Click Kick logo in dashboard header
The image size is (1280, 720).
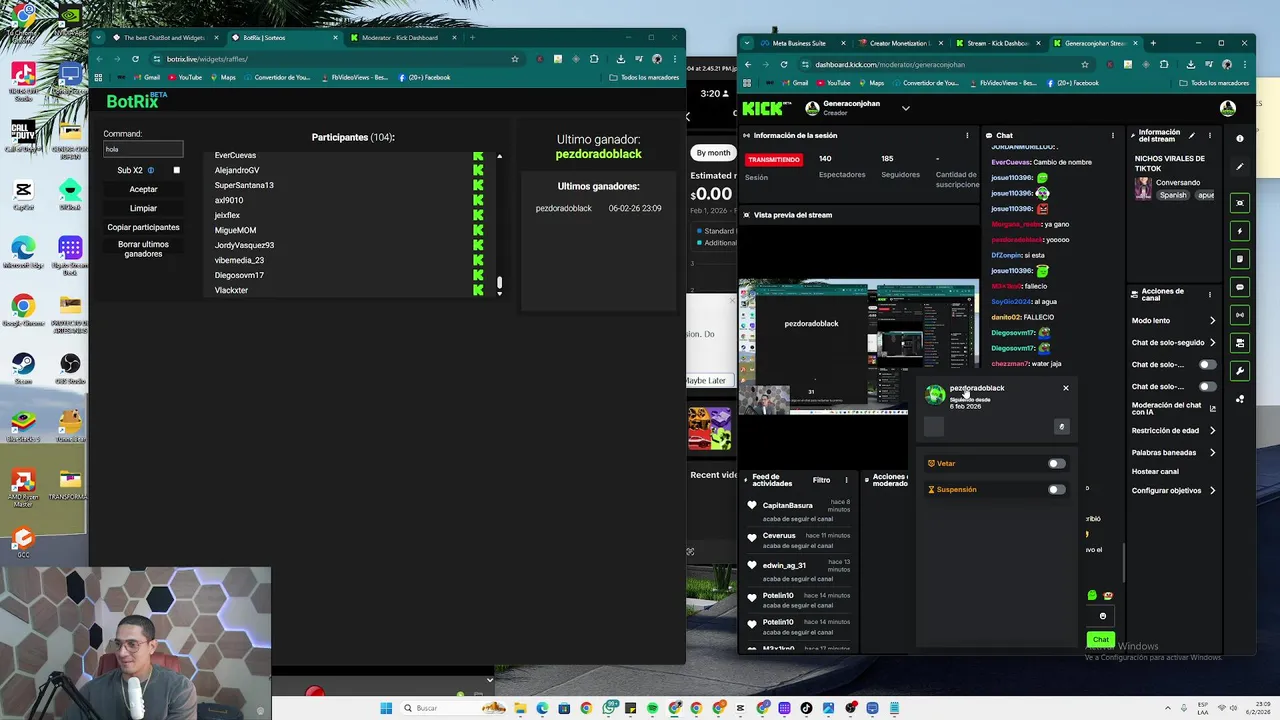pos(766,108)
